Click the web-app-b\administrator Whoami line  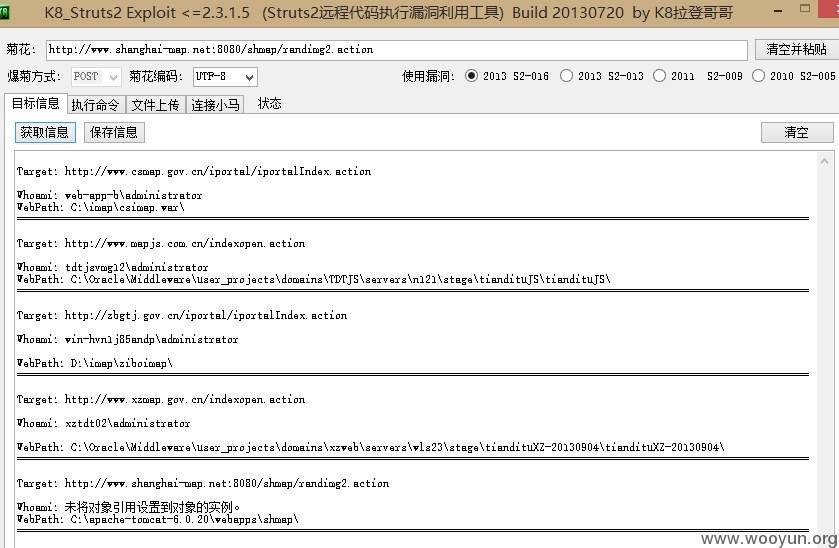(x=109, y=195)
